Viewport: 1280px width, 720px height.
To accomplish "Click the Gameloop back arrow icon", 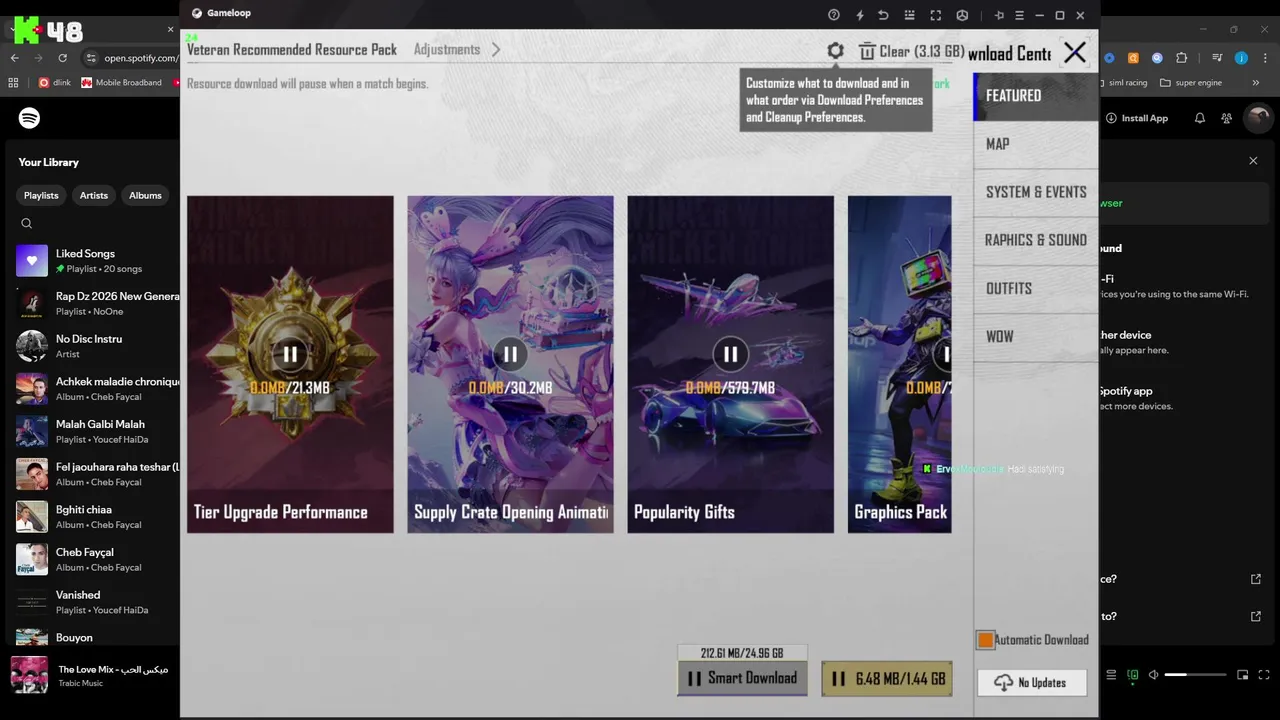I will coord(883,15).
